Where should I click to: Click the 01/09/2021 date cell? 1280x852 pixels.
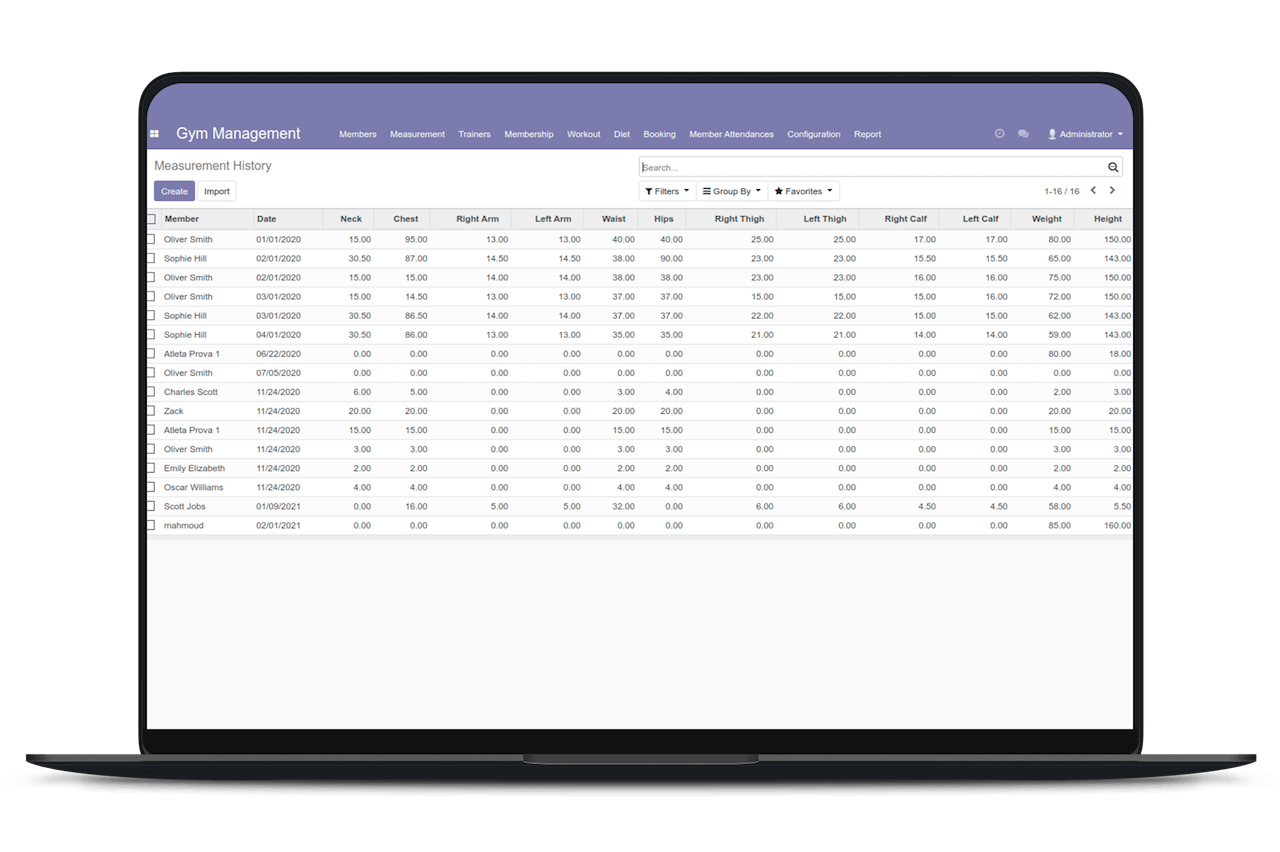pyautogui.click(x=277, y=506)
